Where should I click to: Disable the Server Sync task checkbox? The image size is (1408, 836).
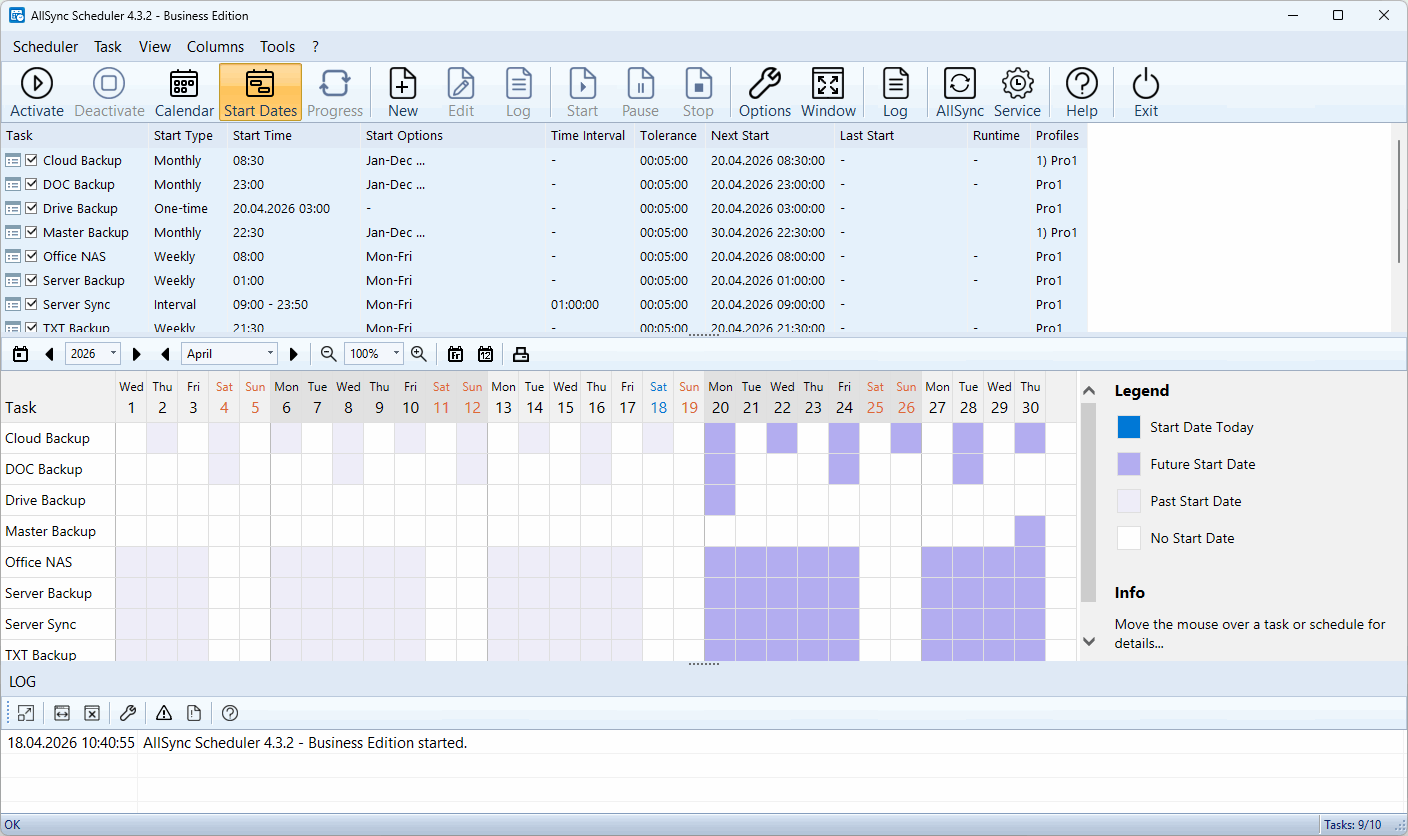pos(32,304)
